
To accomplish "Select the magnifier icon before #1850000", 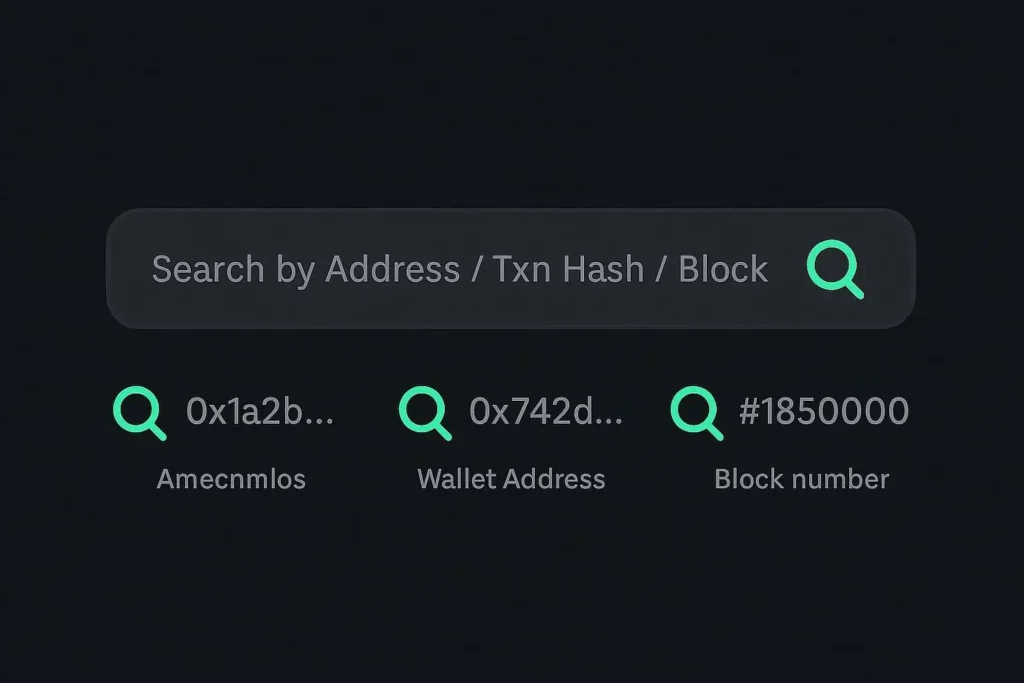I will point(695,411).
